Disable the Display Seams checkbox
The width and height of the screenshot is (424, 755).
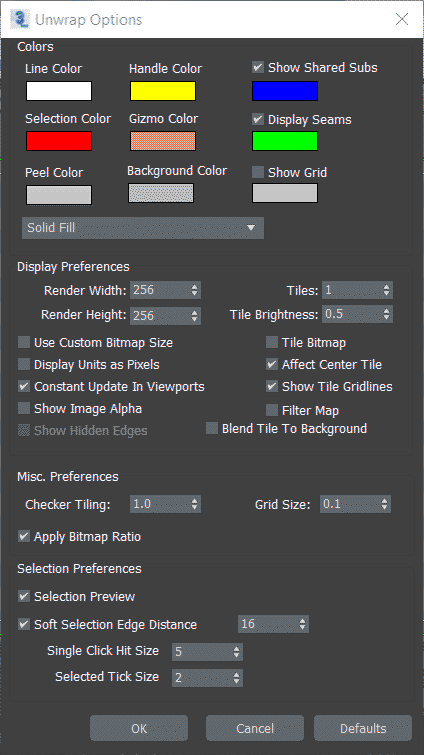coord(258,119)
